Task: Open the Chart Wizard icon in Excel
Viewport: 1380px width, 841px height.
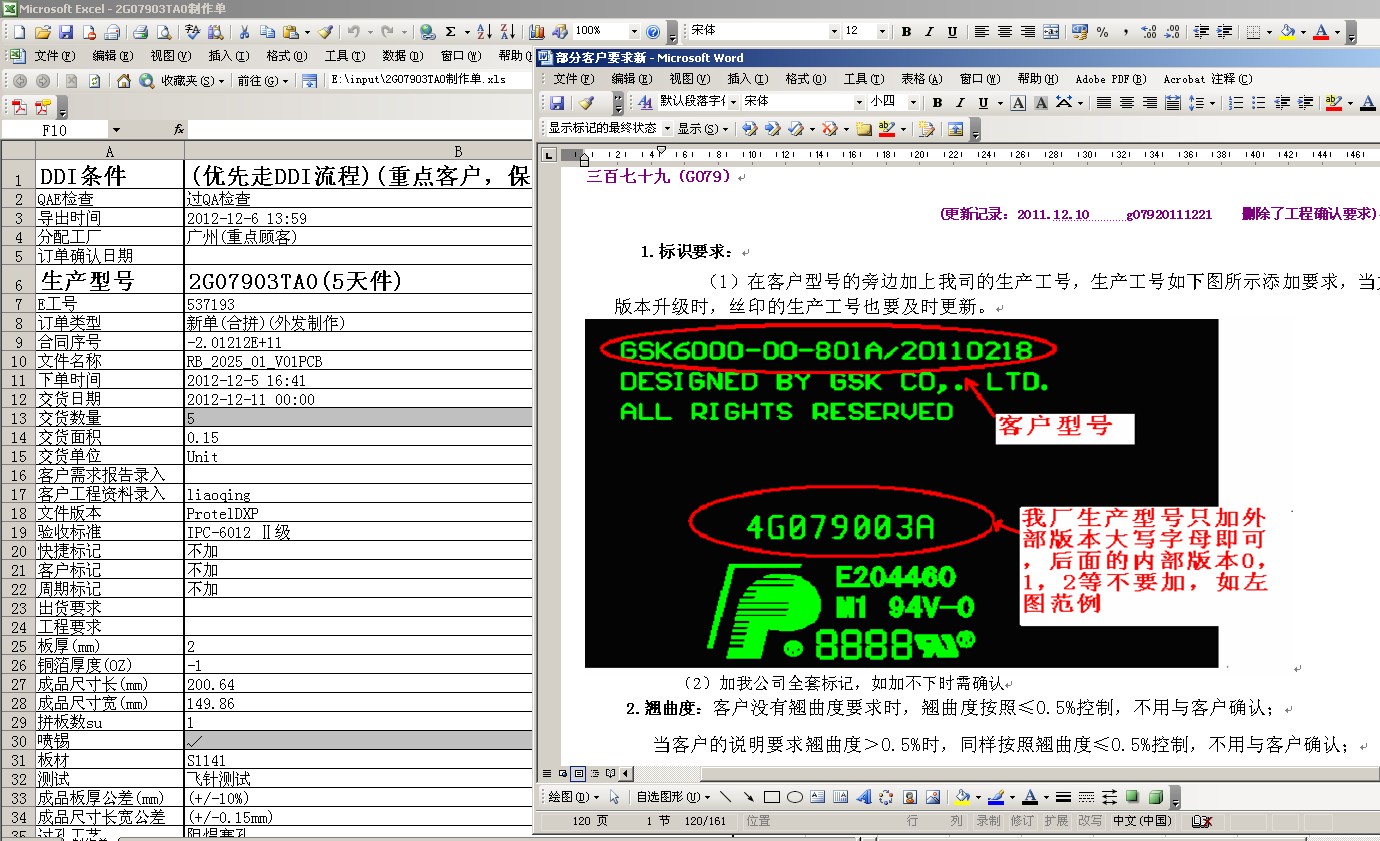Action: tap(536, 31)
